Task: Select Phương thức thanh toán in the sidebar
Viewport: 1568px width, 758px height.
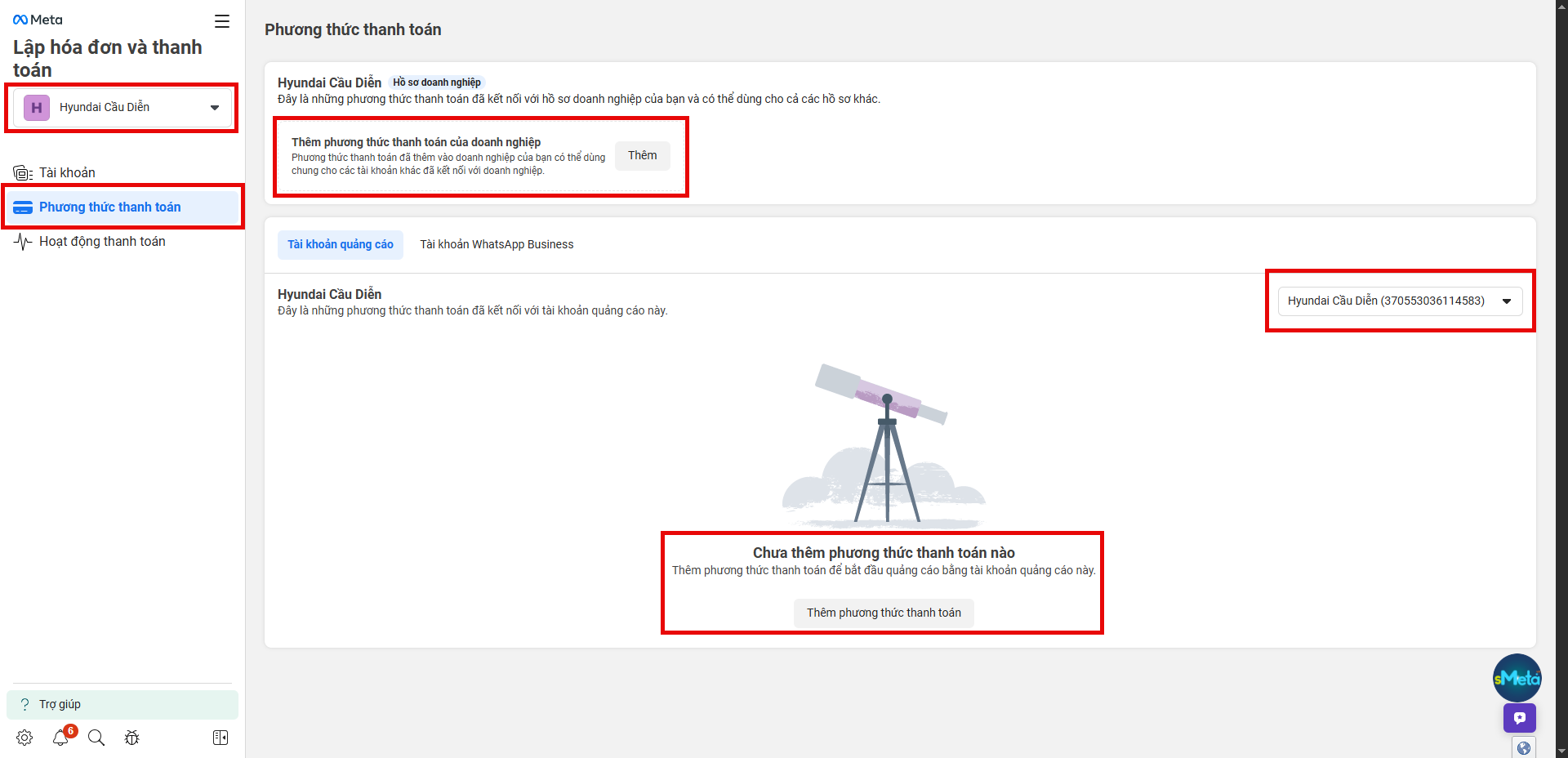Action: (x=109, y=207)
